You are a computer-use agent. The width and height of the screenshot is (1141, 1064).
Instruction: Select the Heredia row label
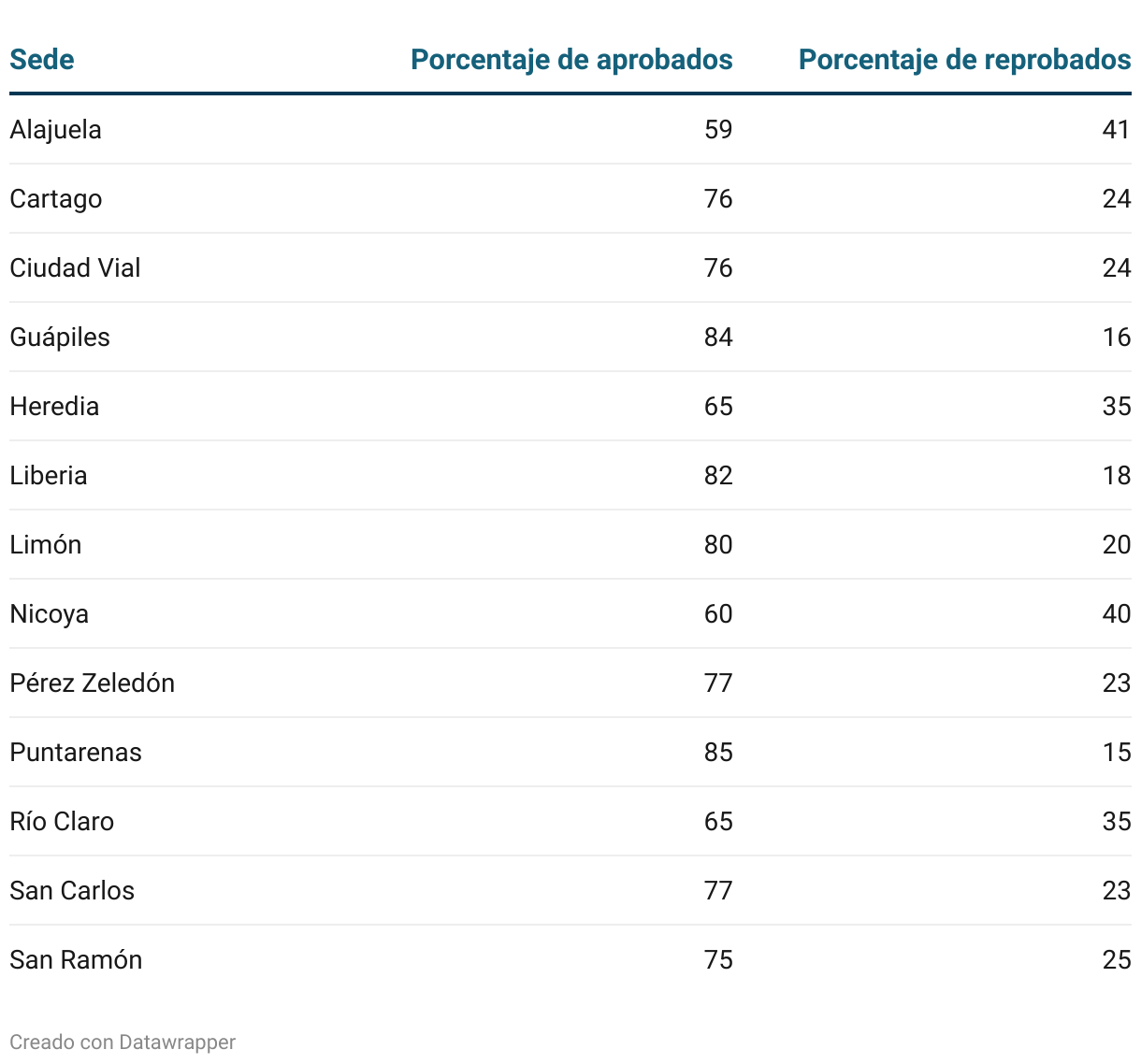pos(54,406)
